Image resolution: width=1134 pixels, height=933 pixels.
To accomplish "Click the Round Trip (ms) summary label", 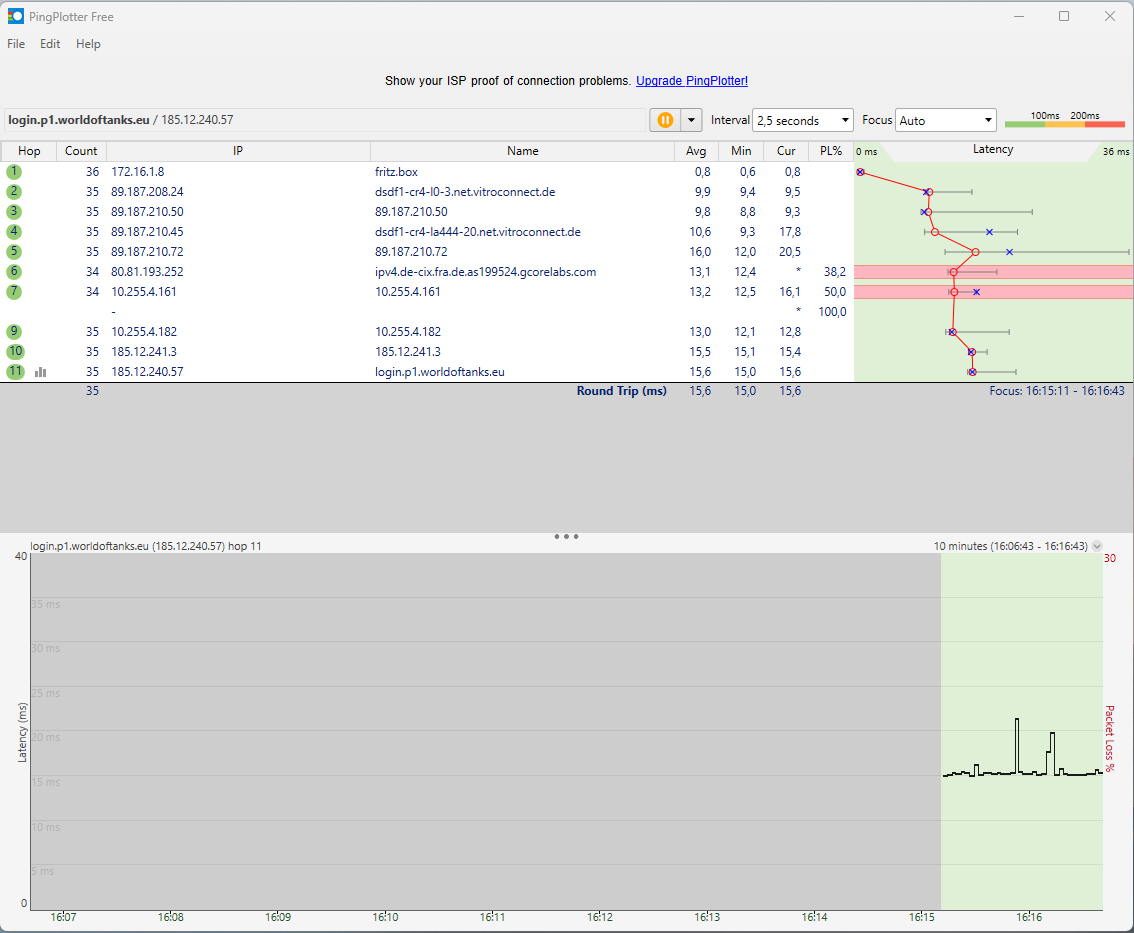I will click(x=621, y=391).
